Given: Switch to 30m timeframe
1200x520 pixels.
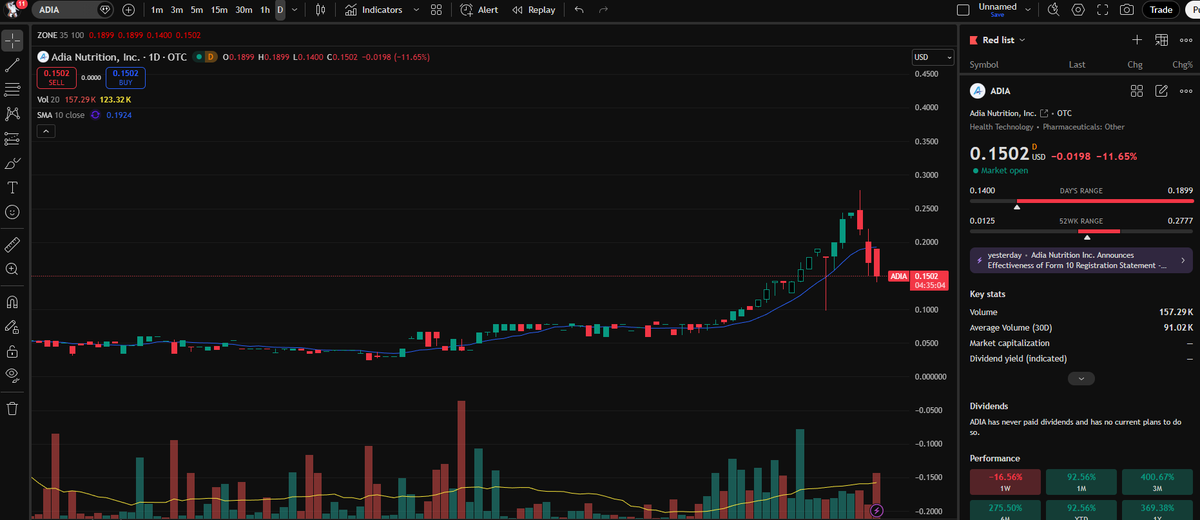Looking at the screenshot, I should (x=244, y=10).
